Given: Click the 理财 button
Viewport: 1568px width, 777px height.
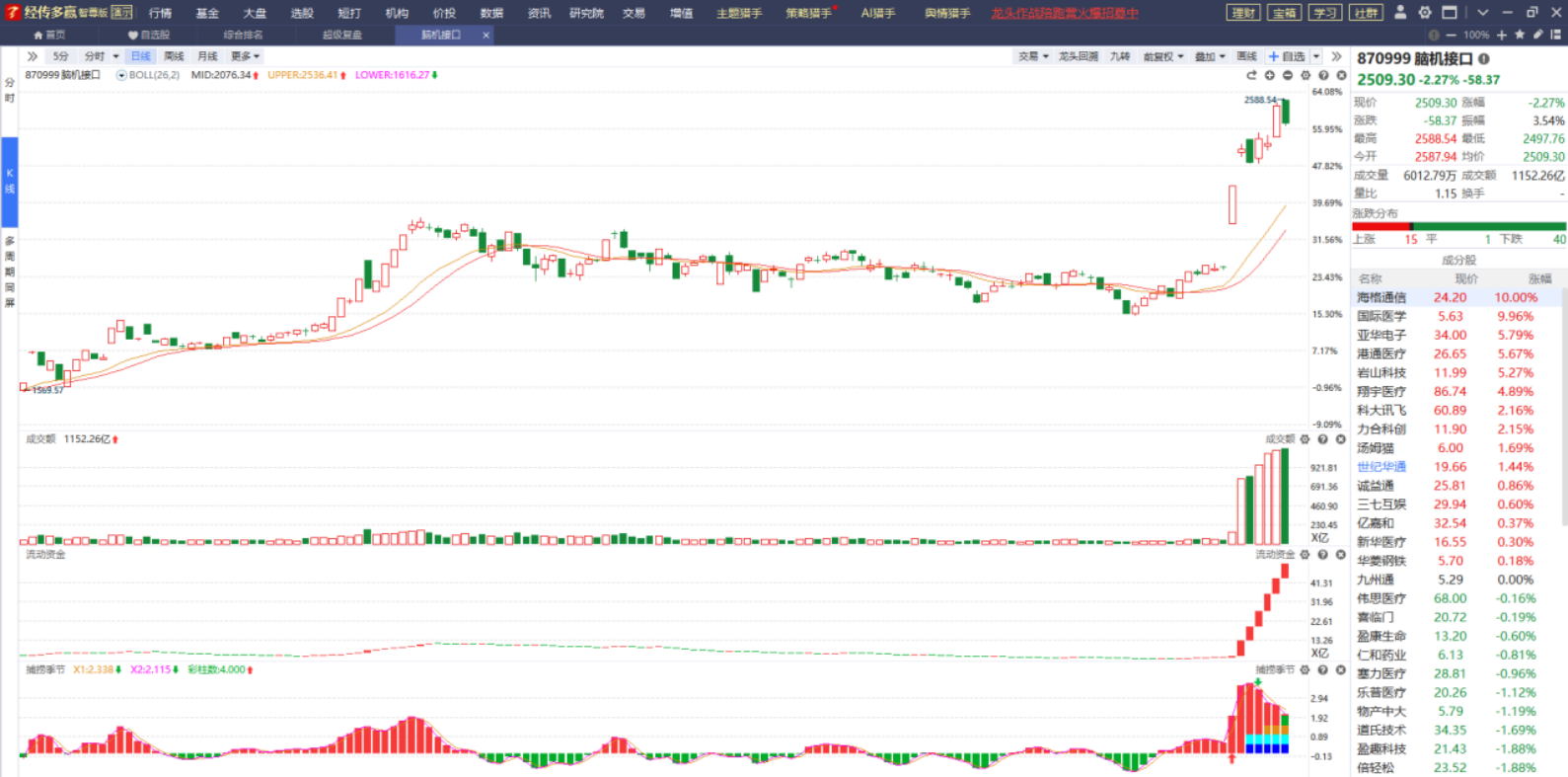Looking at the screenshot, I should tap(1243, 13).
